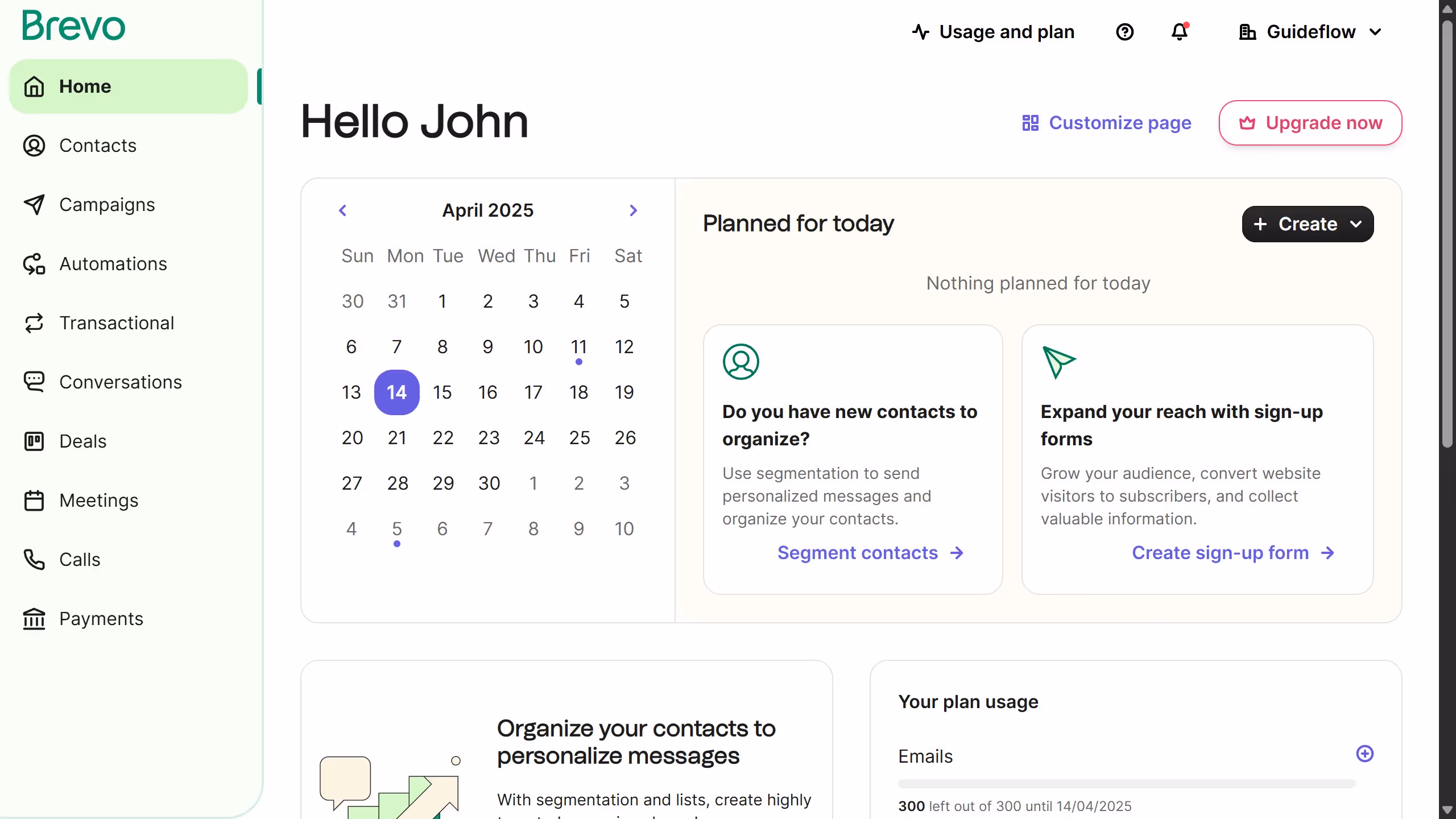The width and height of the screenshot is (1456, 819).
Task: Click the Emails usage progress bar
Action: pos(1126,784)
